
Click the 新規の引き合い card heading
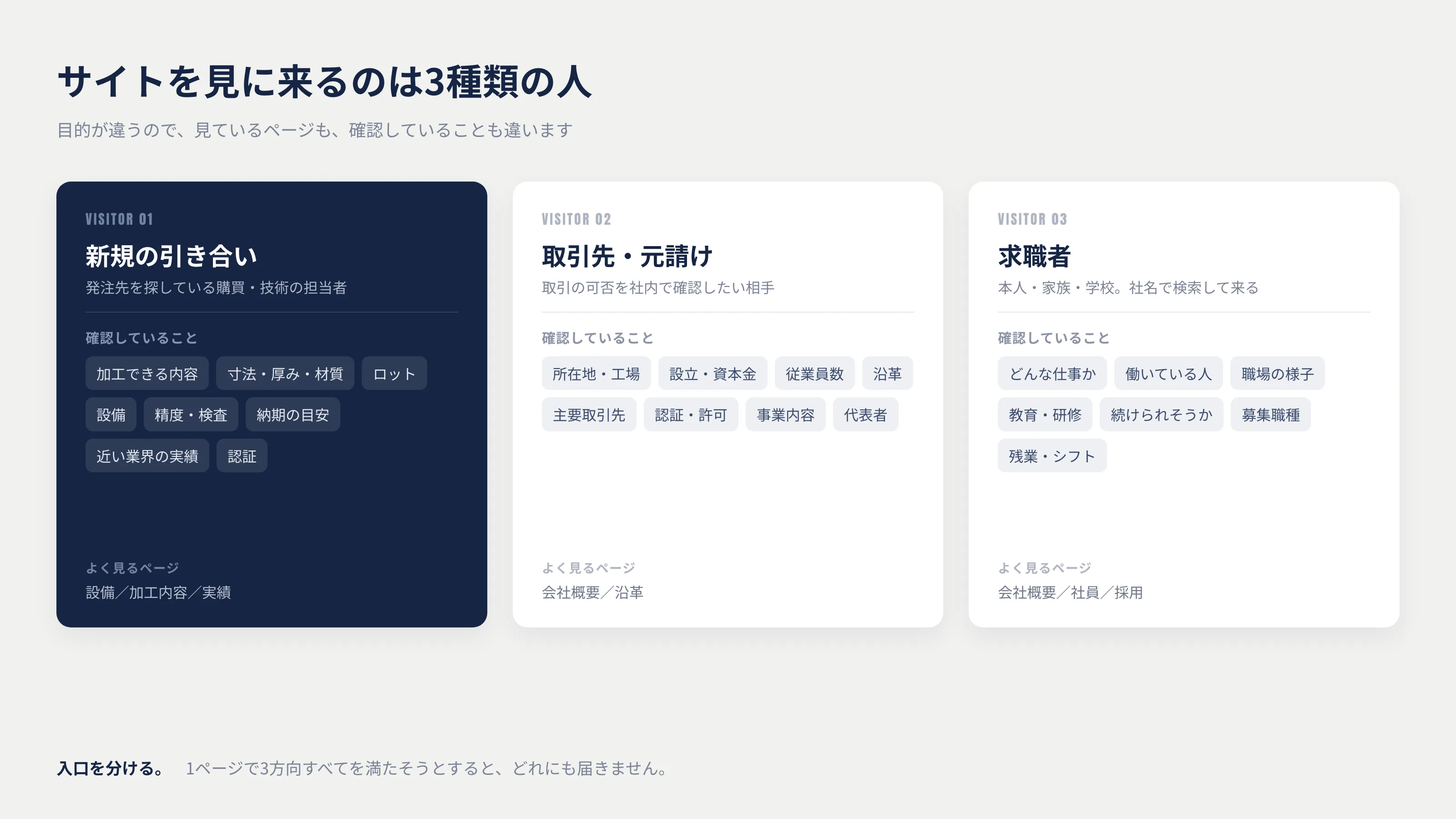click(x=171, y=256)
